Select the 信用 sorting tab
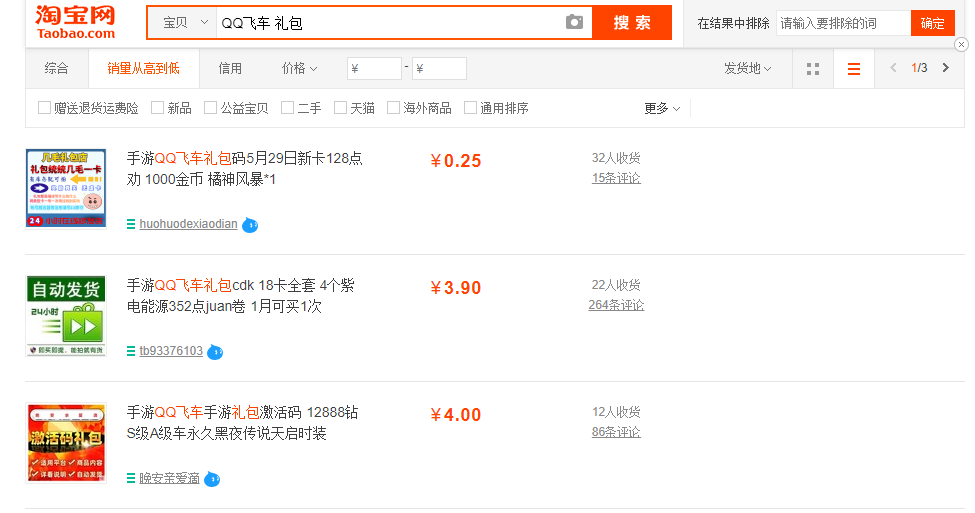The image size is (975, 513). pyautogui.click(x=230, y=68)
